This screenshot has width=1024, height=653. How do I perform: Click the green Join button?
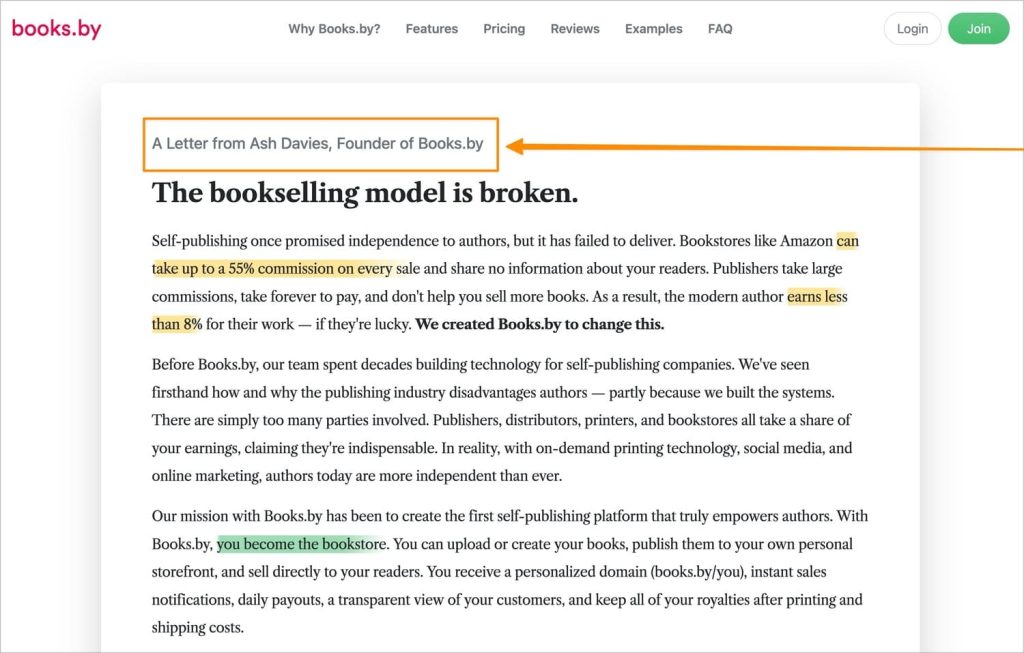tap(979, 29)
